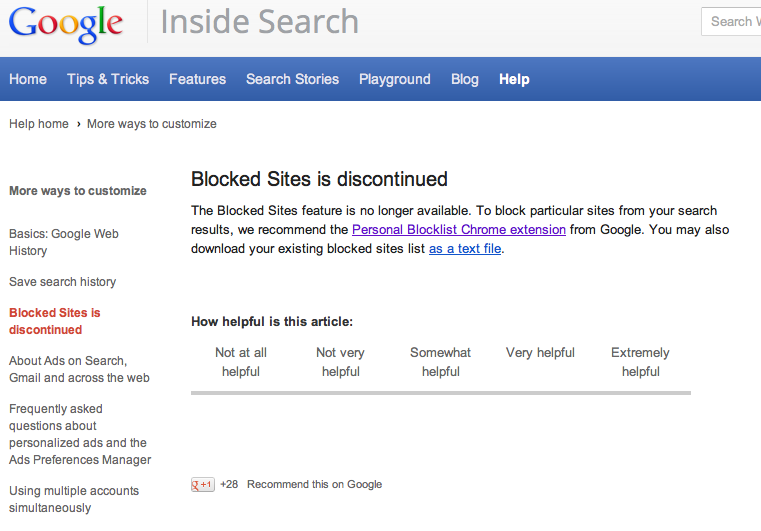Select the Help navigation item
761x531 pixels.
click(514, 79)
